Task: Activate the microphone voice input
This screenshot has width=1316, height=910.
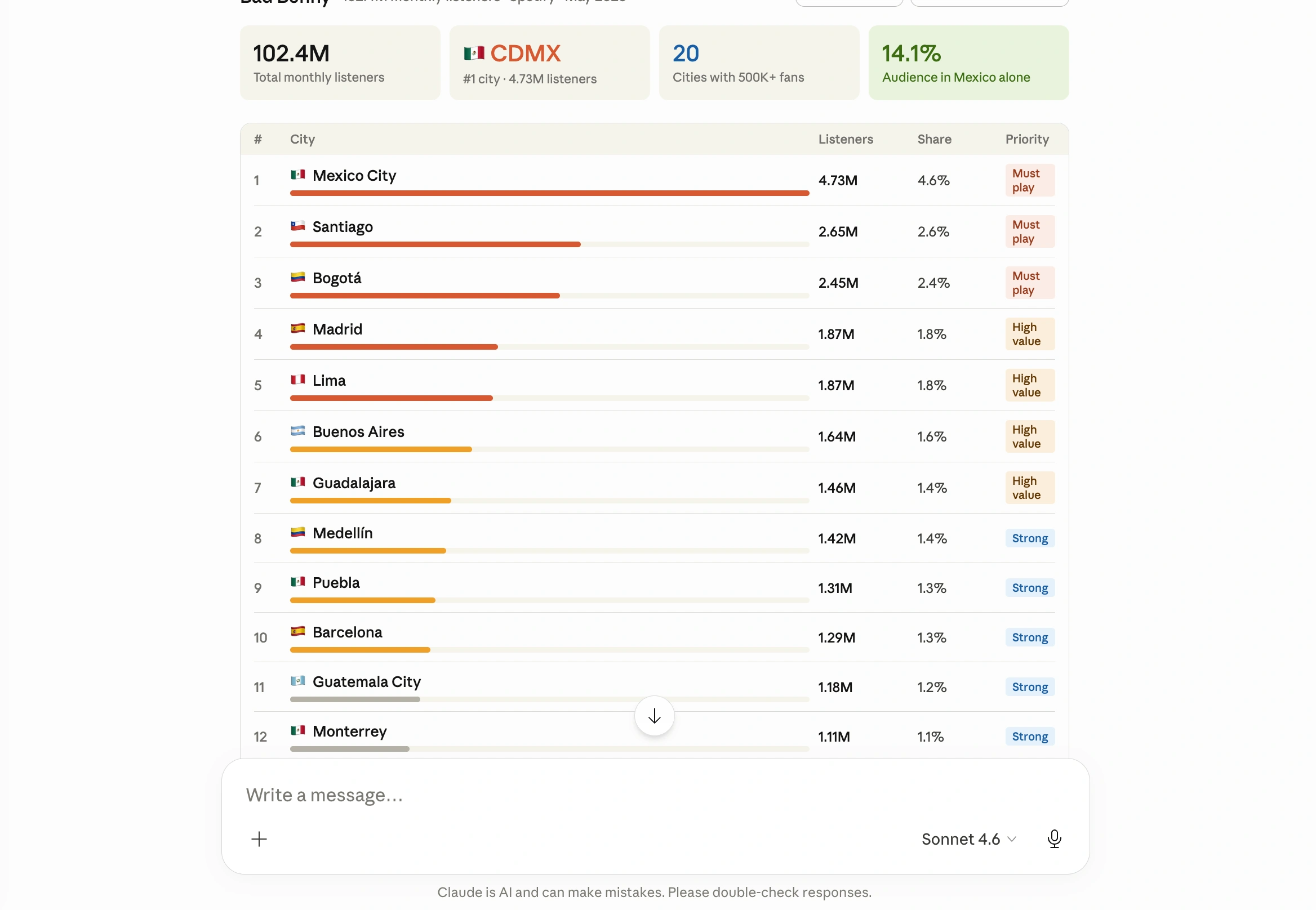Action: (x=1054, y=838)
